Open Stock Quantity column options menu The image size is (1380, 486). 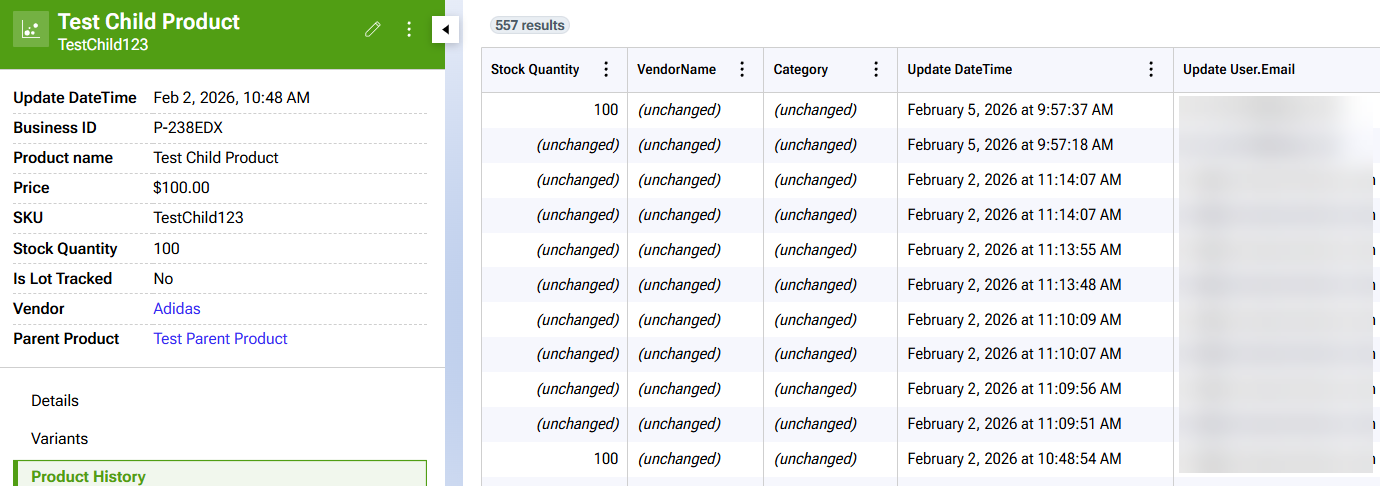point(605,70)
